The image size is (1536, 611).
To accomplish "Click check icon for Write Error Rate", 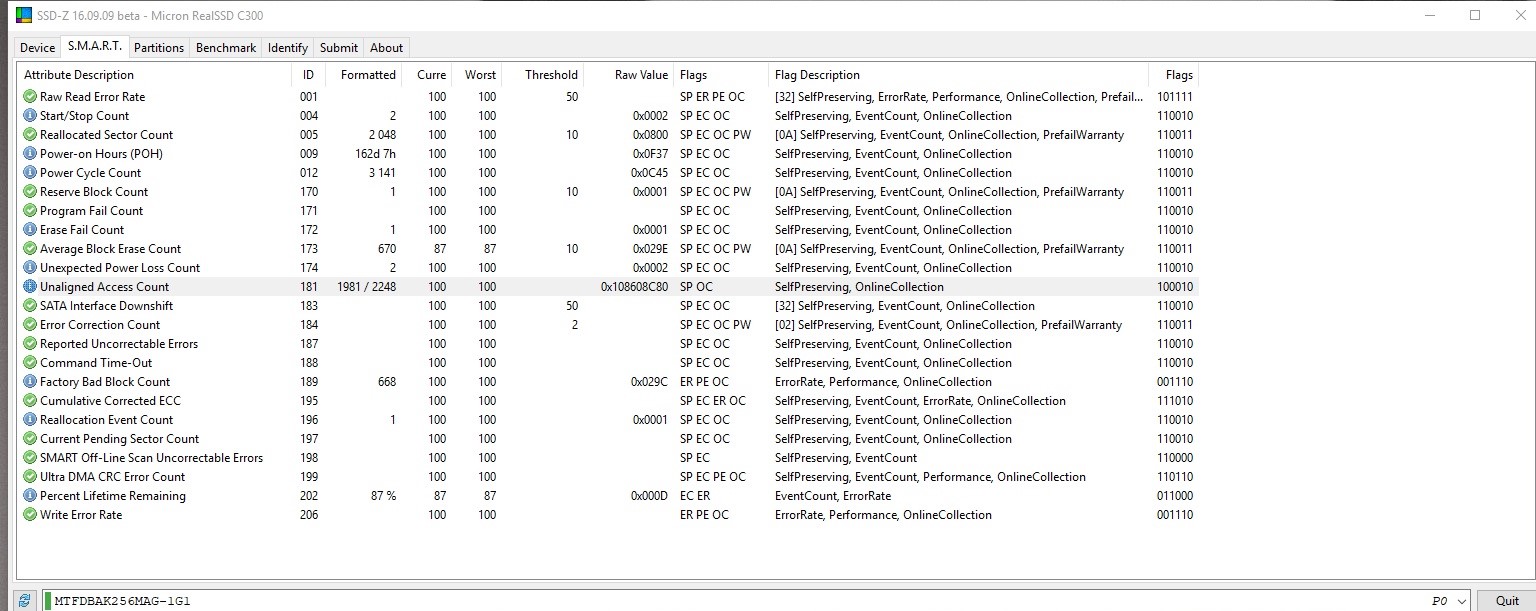I will pos(30,515).
